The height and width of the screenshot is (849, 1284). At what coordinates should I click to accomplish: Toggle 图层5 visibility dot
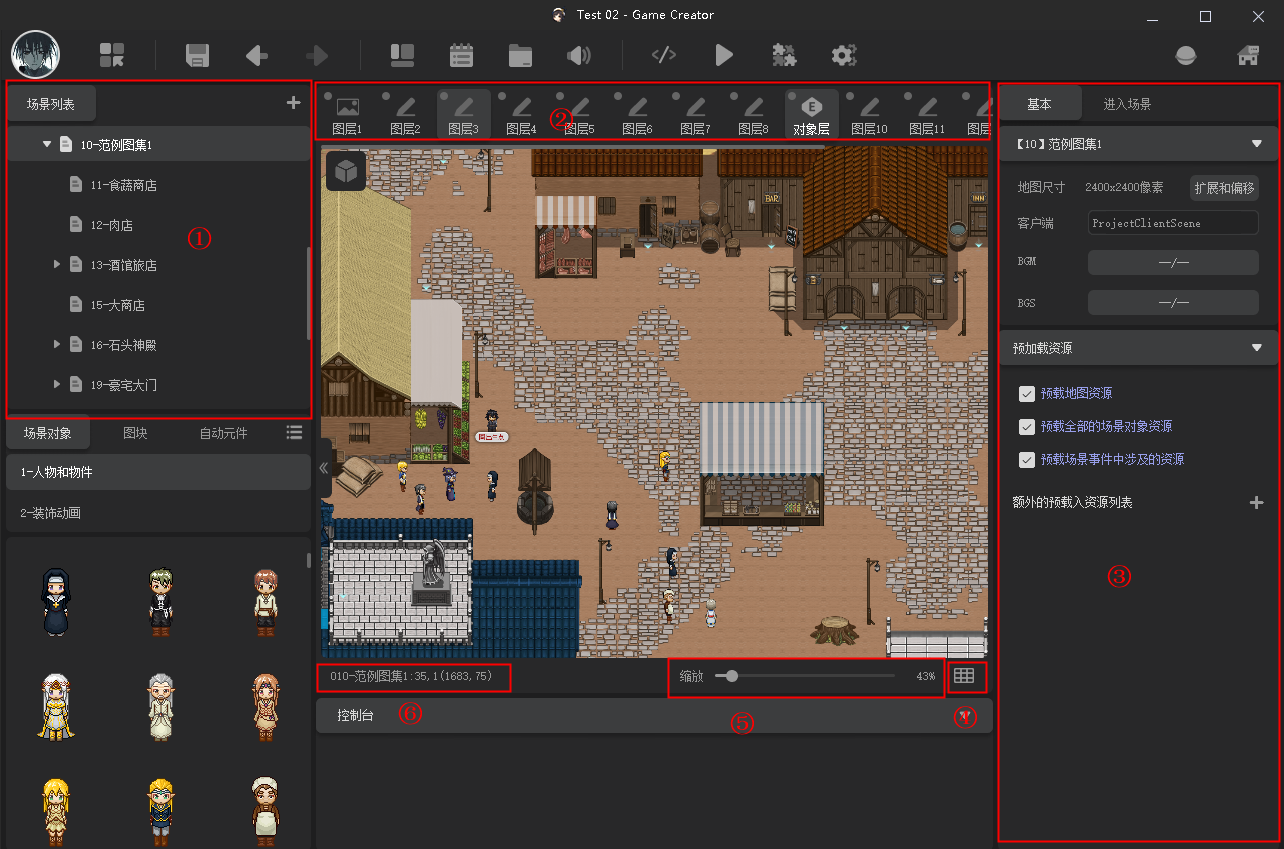(560, 97)
